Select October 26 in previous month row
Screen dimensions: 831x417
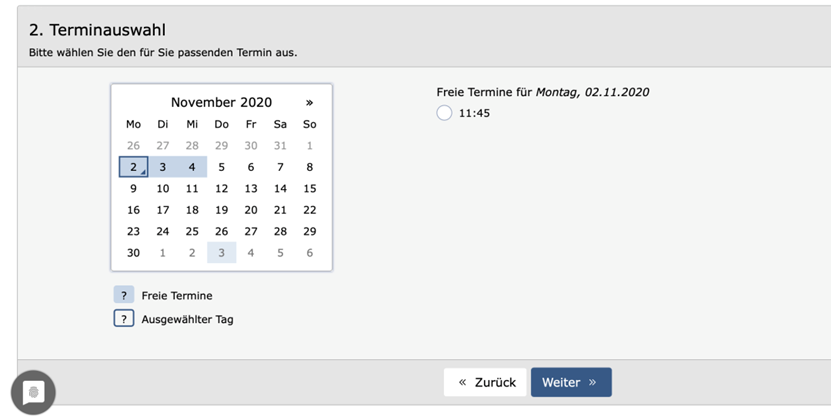click(134, 145)
